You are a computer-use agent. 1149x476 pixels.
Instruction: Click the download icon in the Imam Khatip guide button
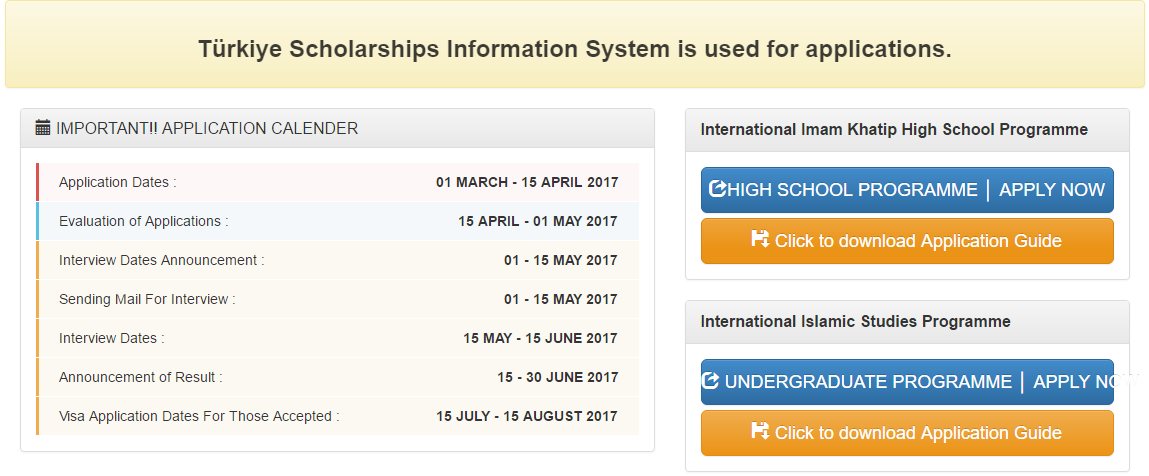760,240
